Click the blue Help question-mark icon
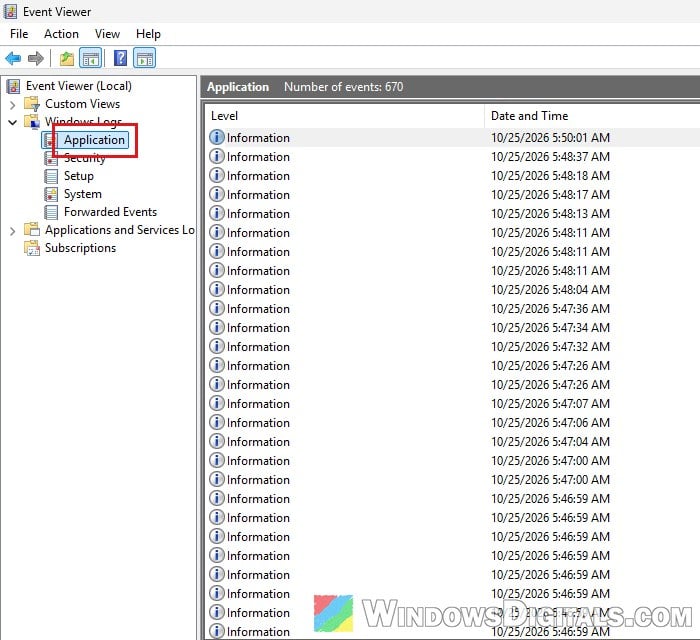This screenshot has width=700, height=640. (121, 58)
